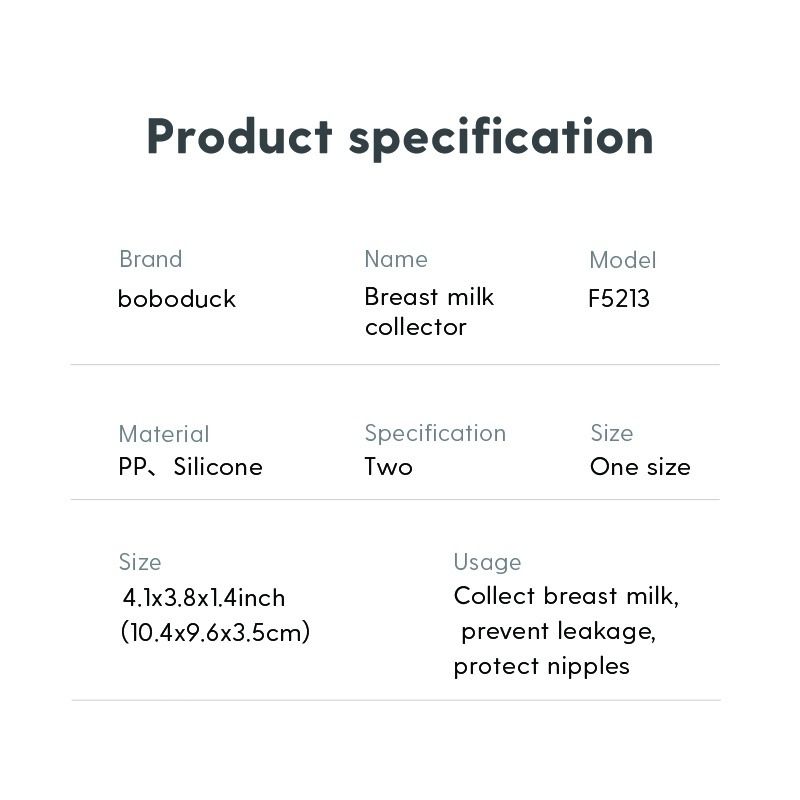Click the protect nipples text line
The image size is (800, 800).
[541, 666]
